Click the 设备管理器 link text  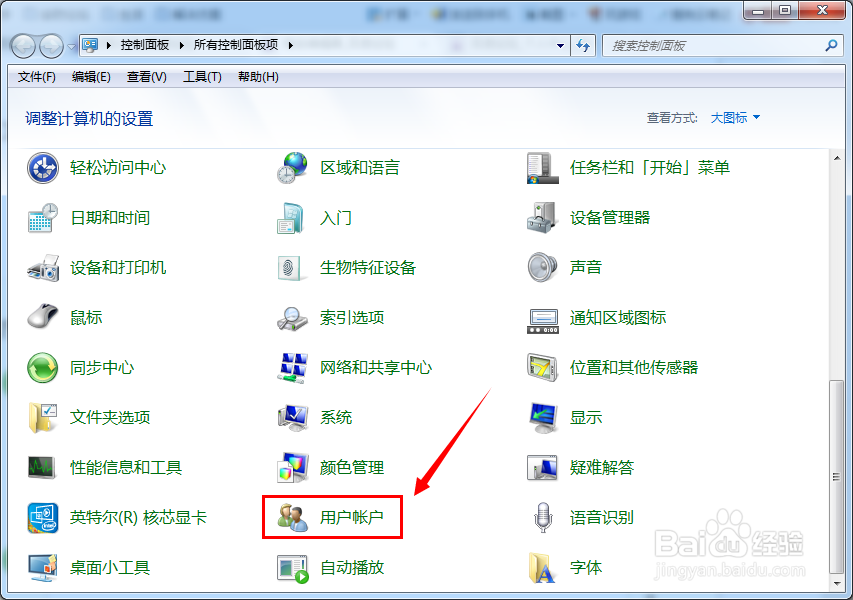tap(610, 218)
